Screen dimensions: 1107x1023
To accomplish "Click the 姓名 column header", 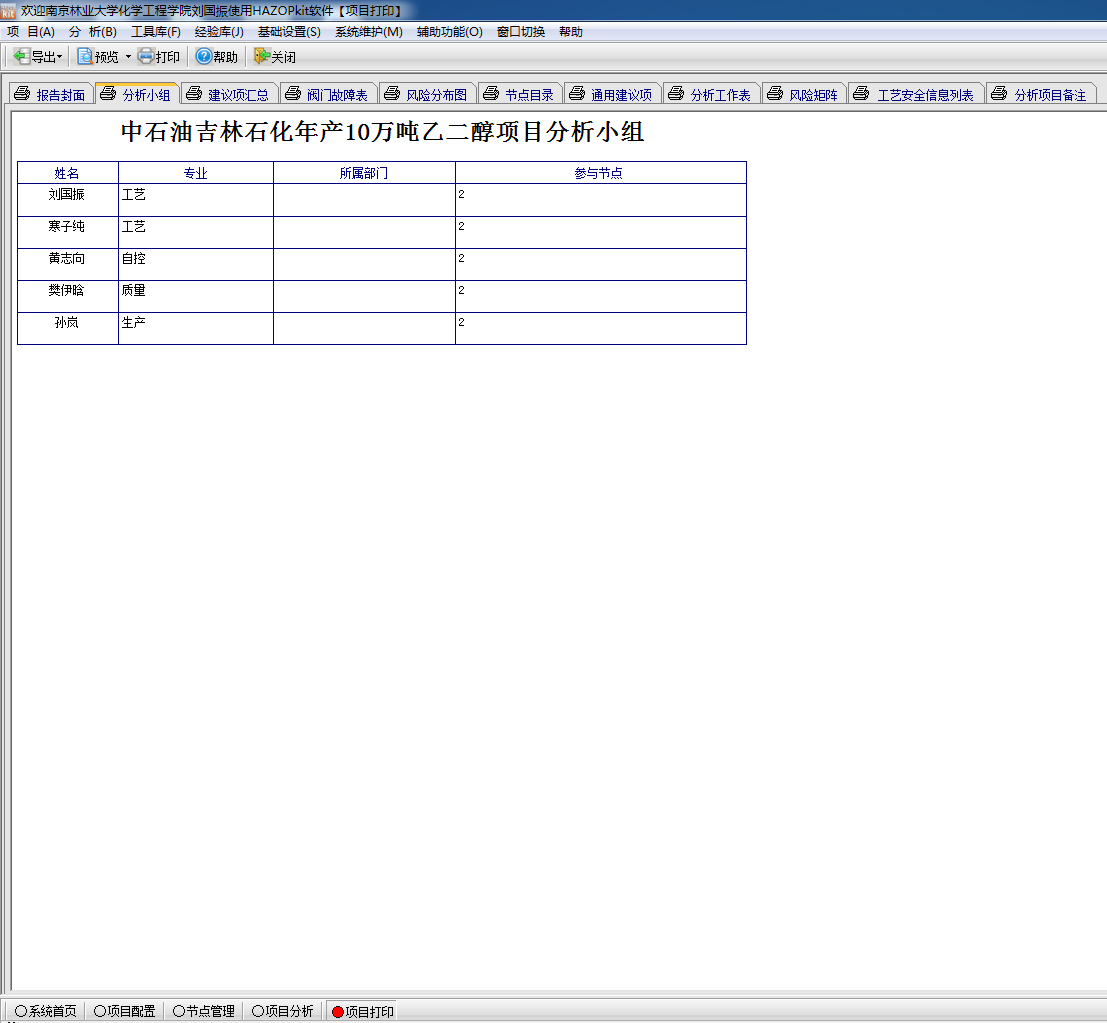I will coord(67,173).
